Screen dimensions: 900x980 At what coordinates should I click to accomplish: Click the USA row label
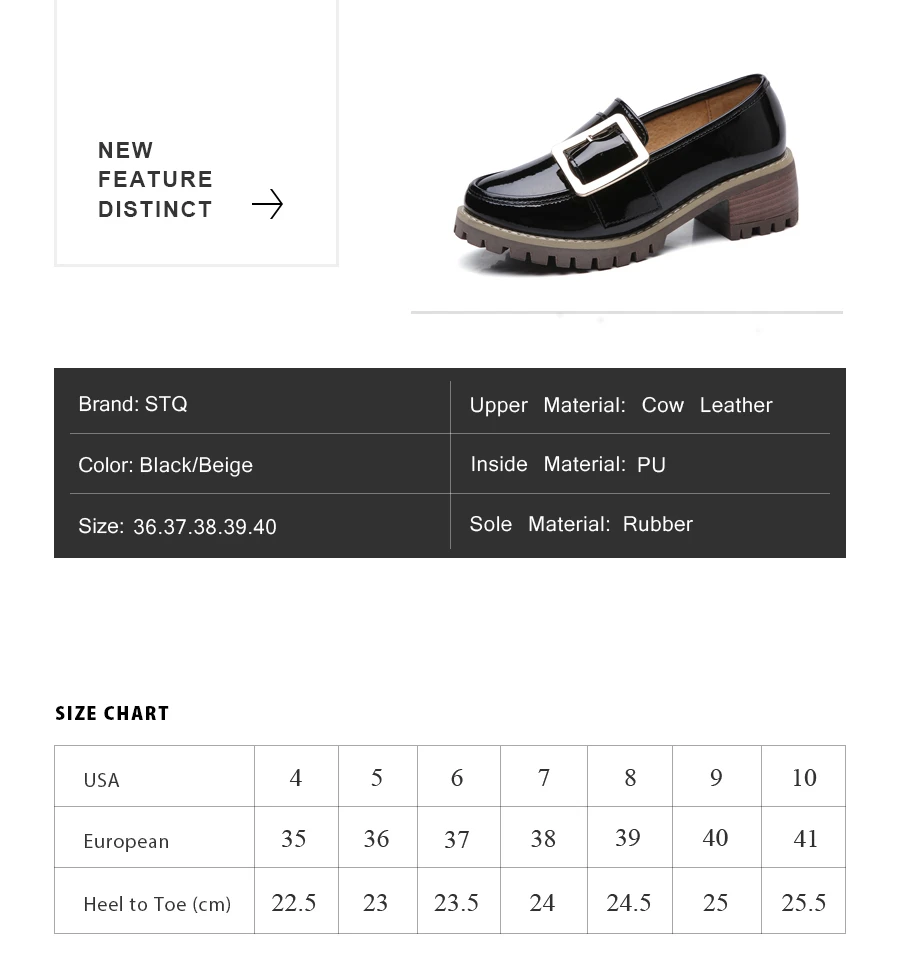101,780
